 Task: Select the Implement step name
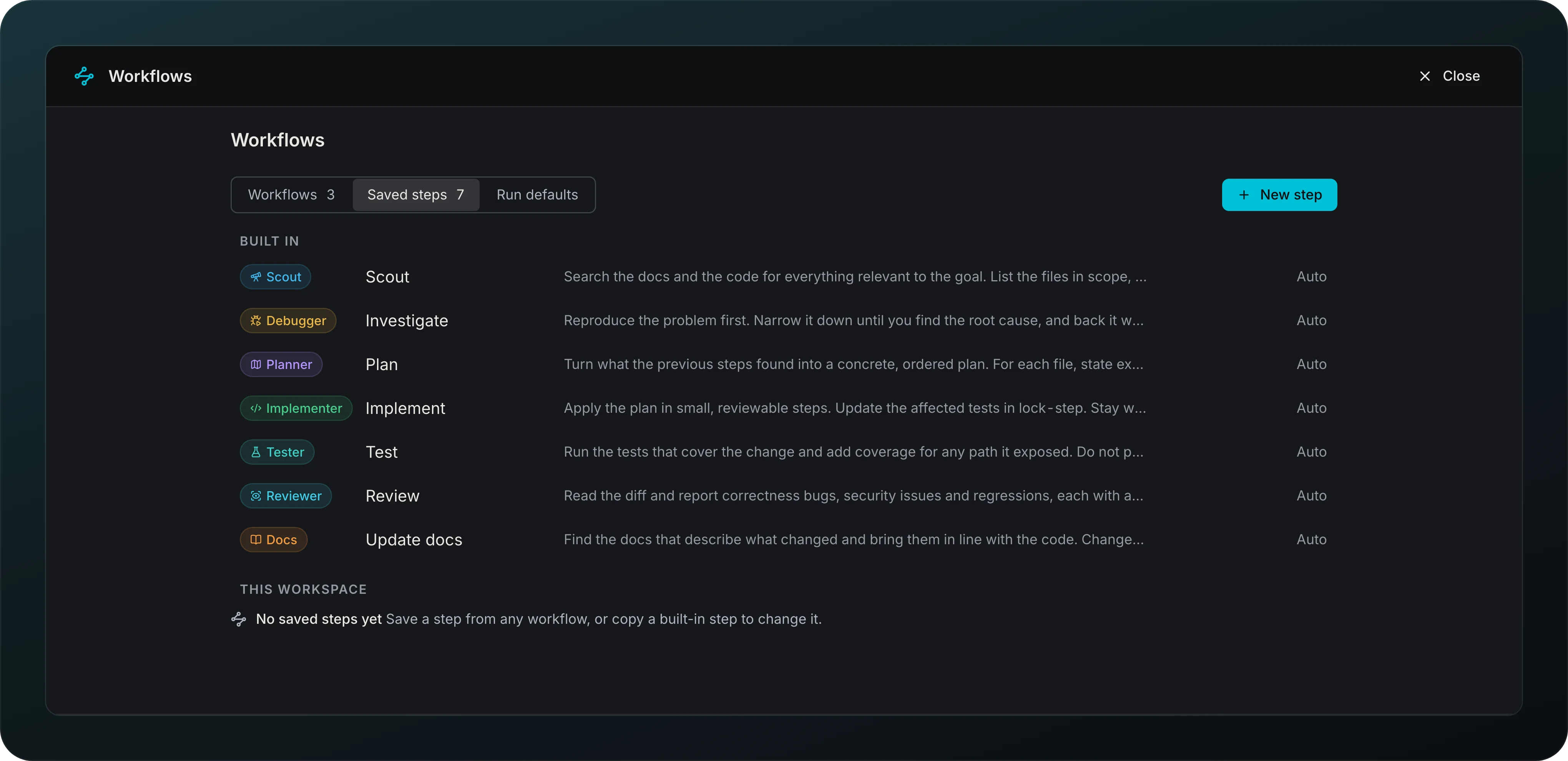405,409
